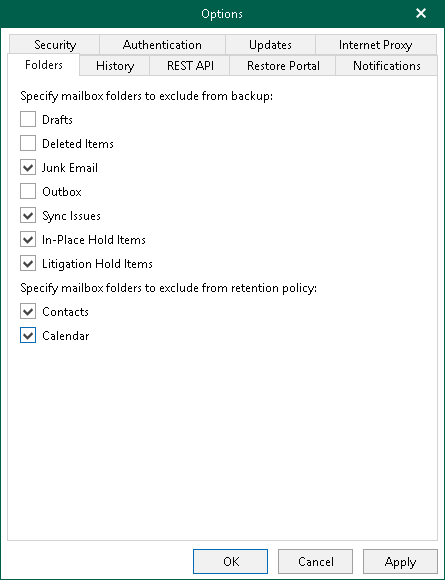Switch to the Security tab
Screen dimensions: 445x580
(54, 45)
